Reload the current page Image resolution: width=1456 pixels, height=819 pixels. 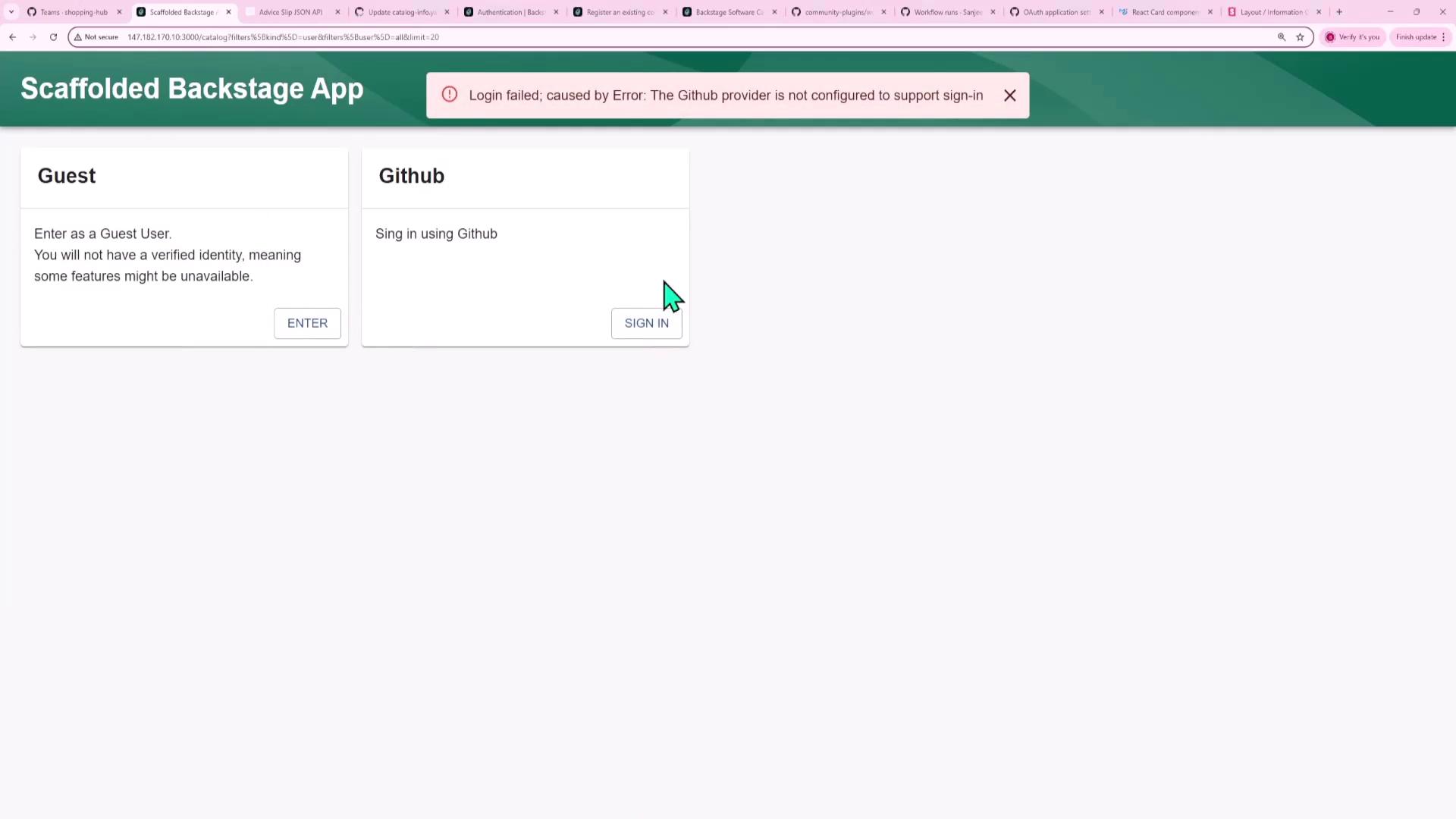(x=53, y=37)
